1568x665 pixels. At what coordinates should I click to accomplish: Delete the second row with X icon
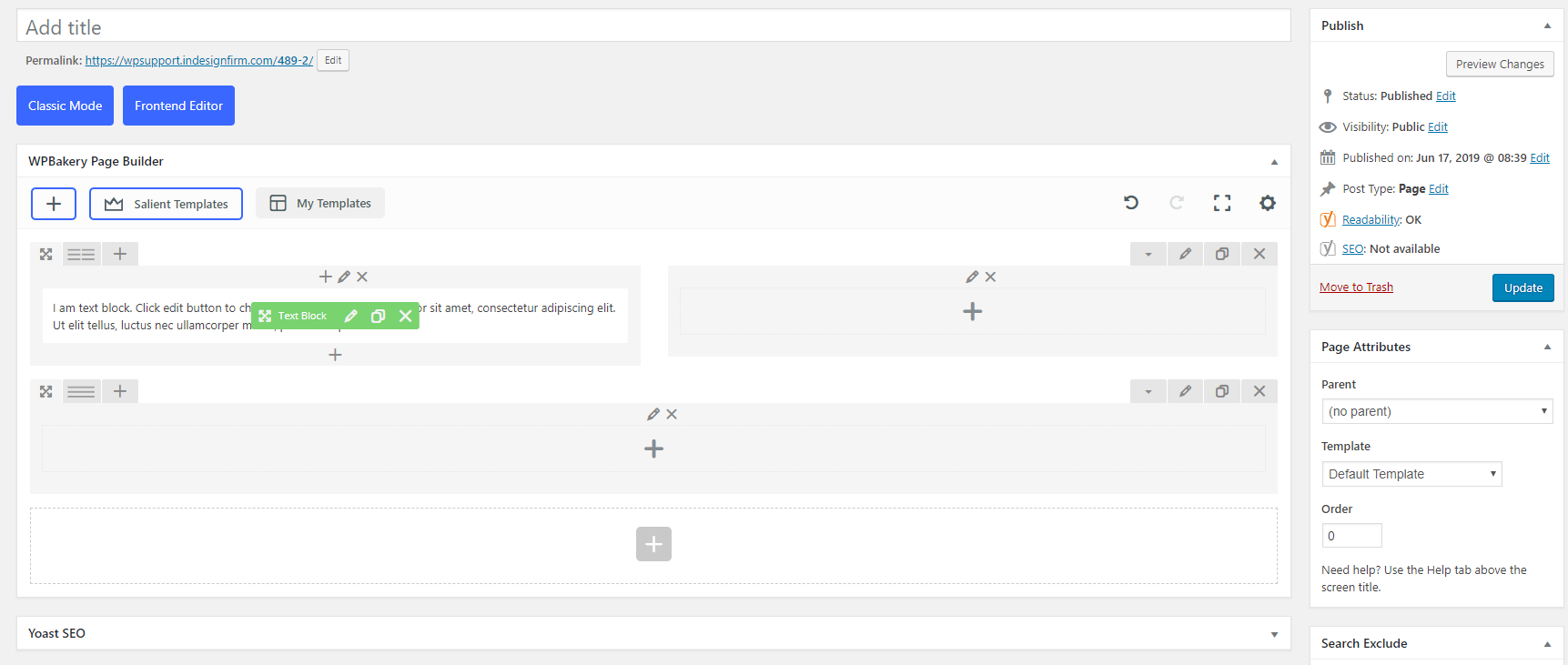(x=1259, y=391)
